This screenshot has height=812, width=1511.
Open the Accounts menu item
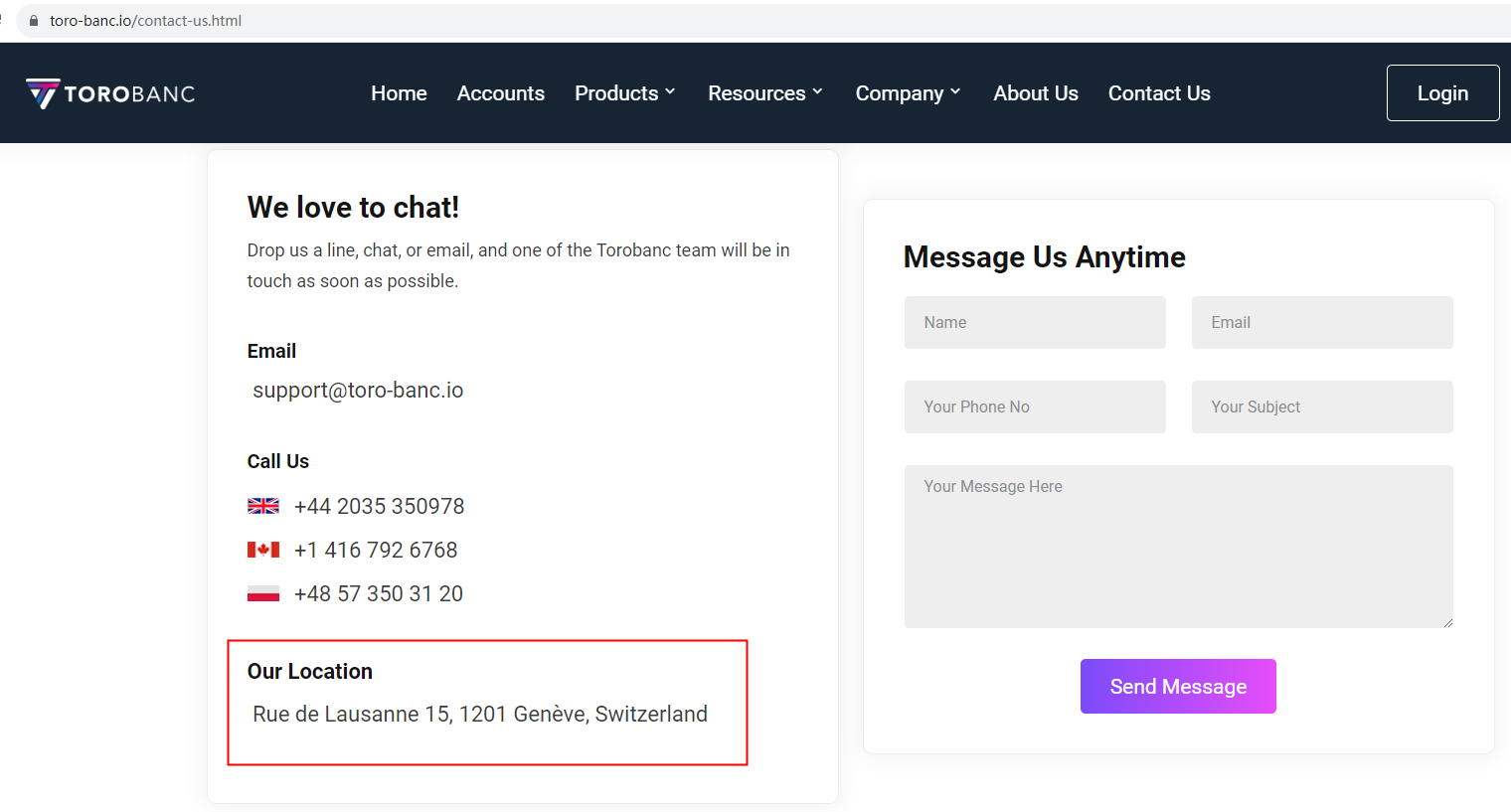coord(501,93)
